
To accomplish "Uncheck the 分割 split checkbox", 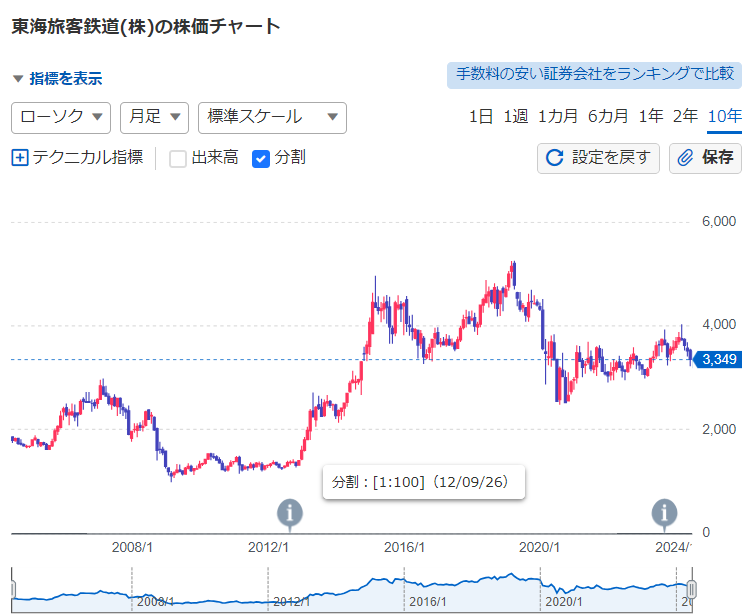I will pyautogui.click(x=261, y=158).
